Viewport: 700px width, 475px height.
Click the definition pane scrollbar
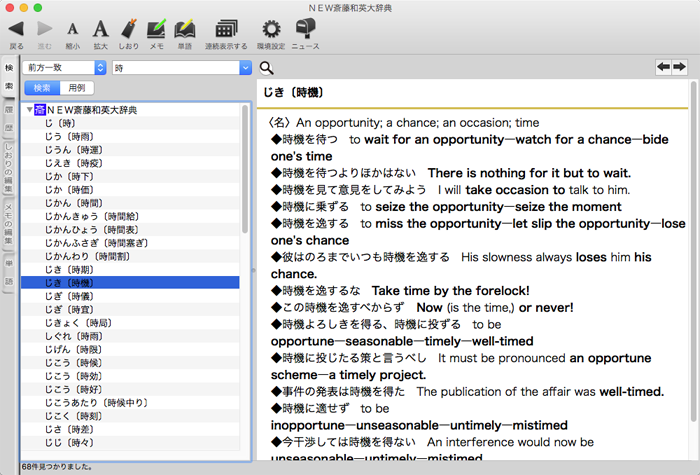[693, 251]
